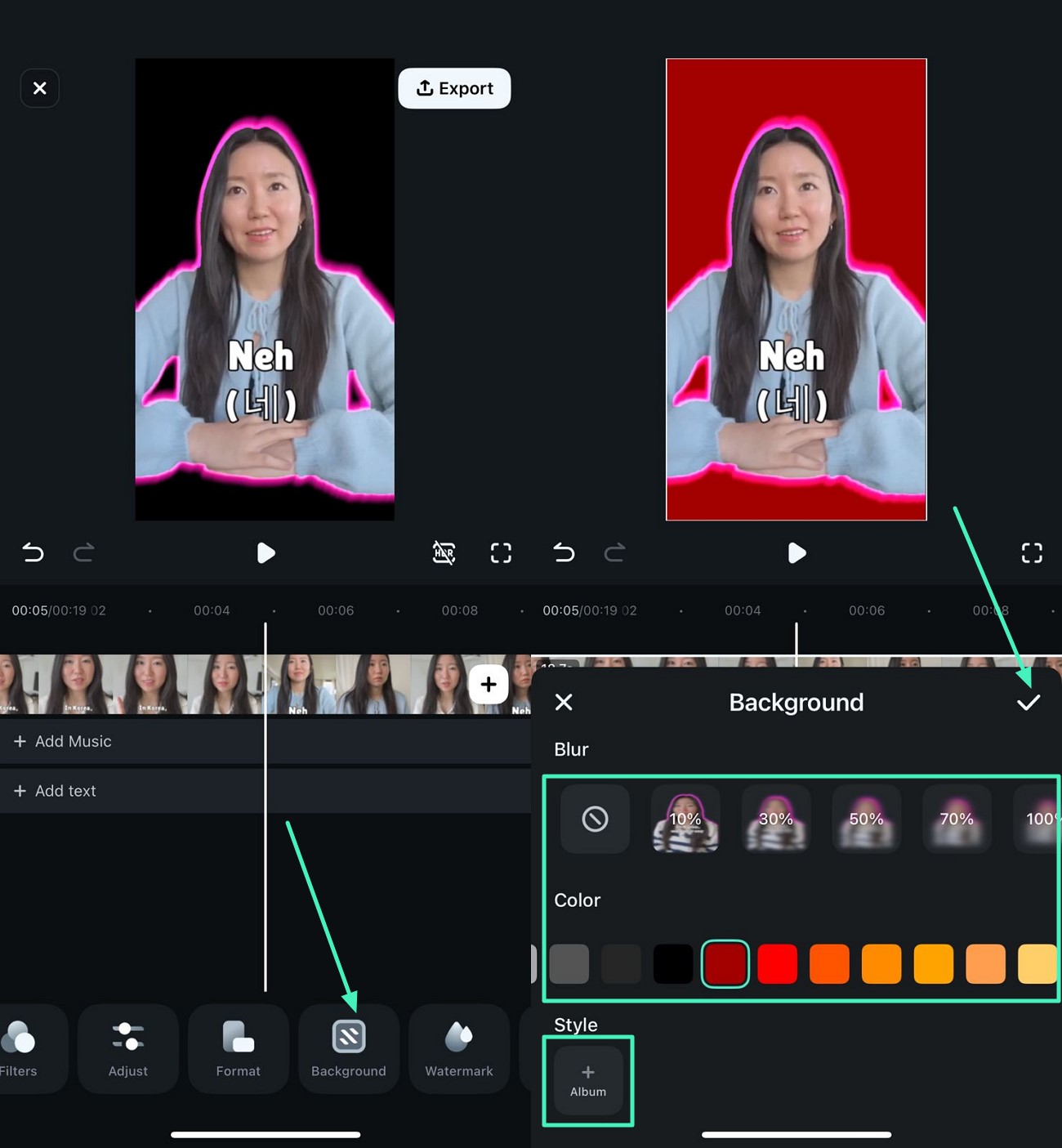1062x1148 pixels.
Task: Enter fullscreen preview mode
Action: tap(501, 553)
